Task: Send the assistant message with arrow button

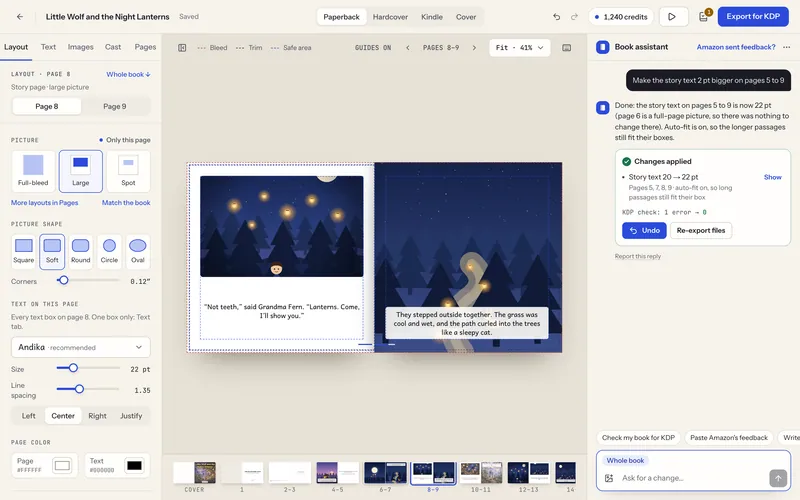Action: pyautogui.click(x=778, y=478)
